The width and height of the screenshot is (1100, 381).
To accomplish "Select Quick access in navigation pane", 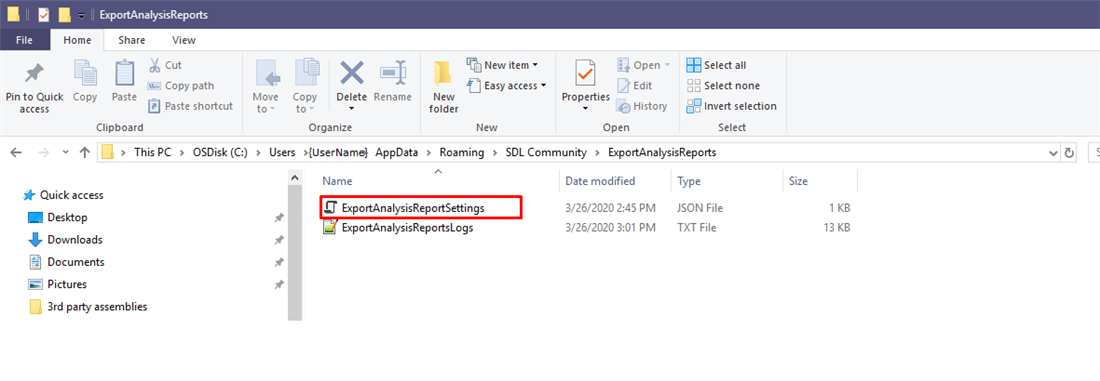I will 64,195.
